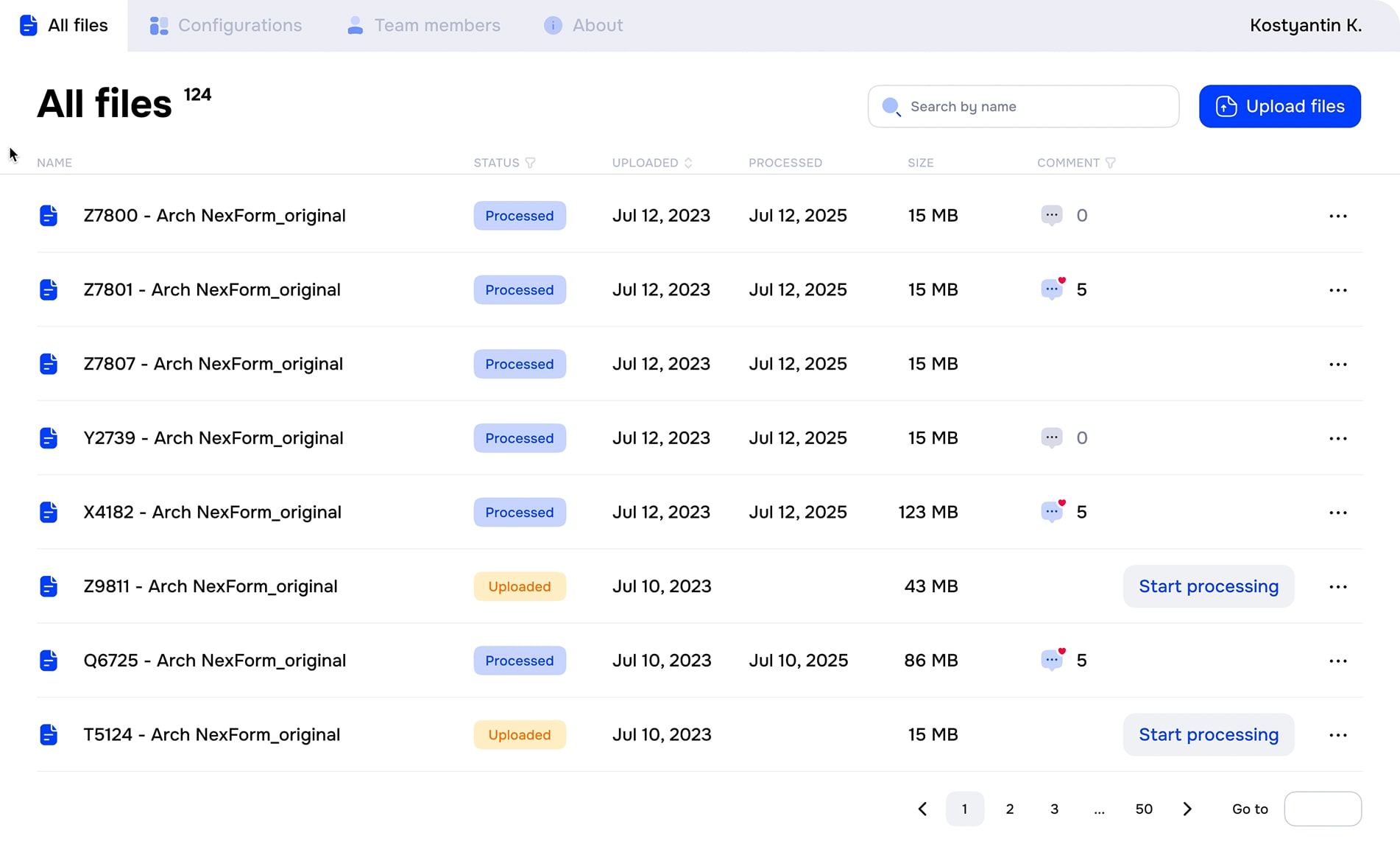Viewport: 1400px width, 844px height.
Task: Start processing the T5124 file
Action: coord(1208,734)
